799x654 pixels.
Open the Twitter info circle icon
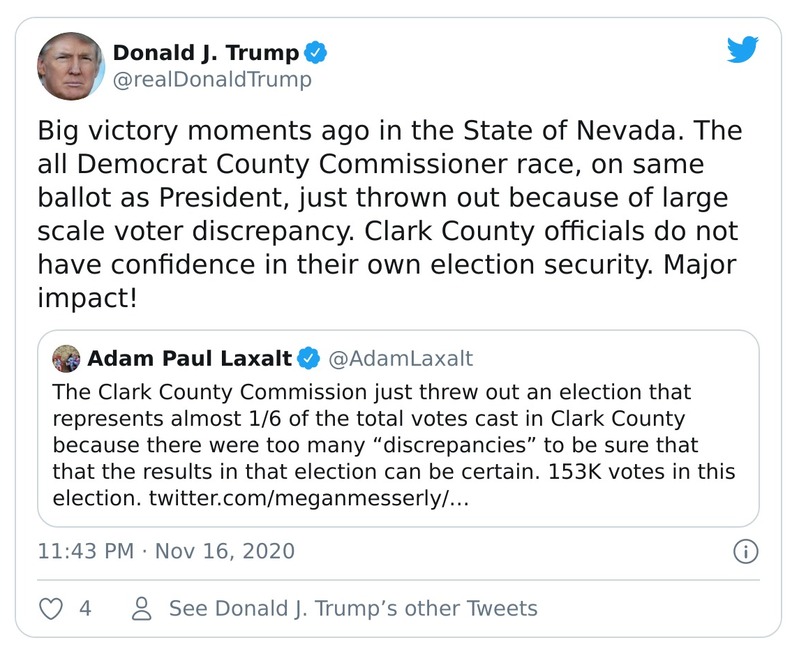click(x=746, y=551)
